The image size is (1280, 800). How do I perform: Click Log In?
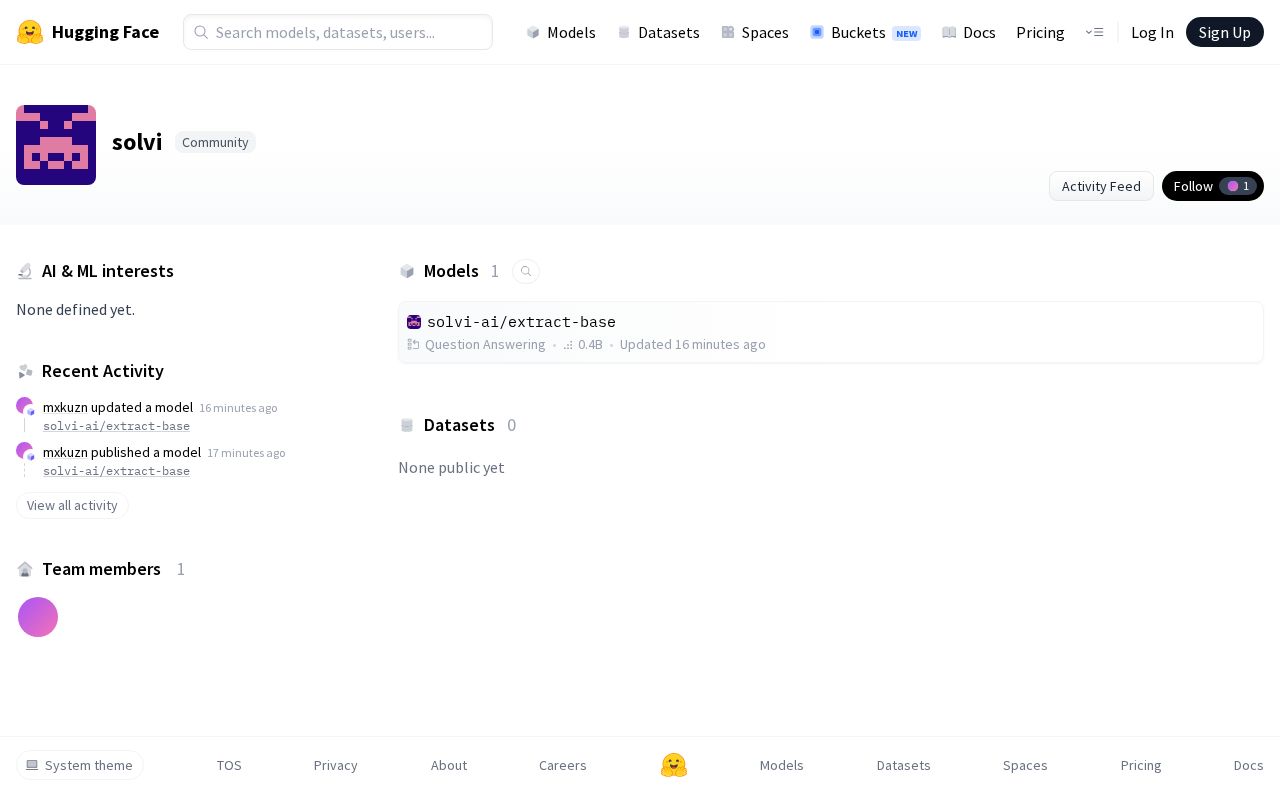click(x=1152, y=32)
